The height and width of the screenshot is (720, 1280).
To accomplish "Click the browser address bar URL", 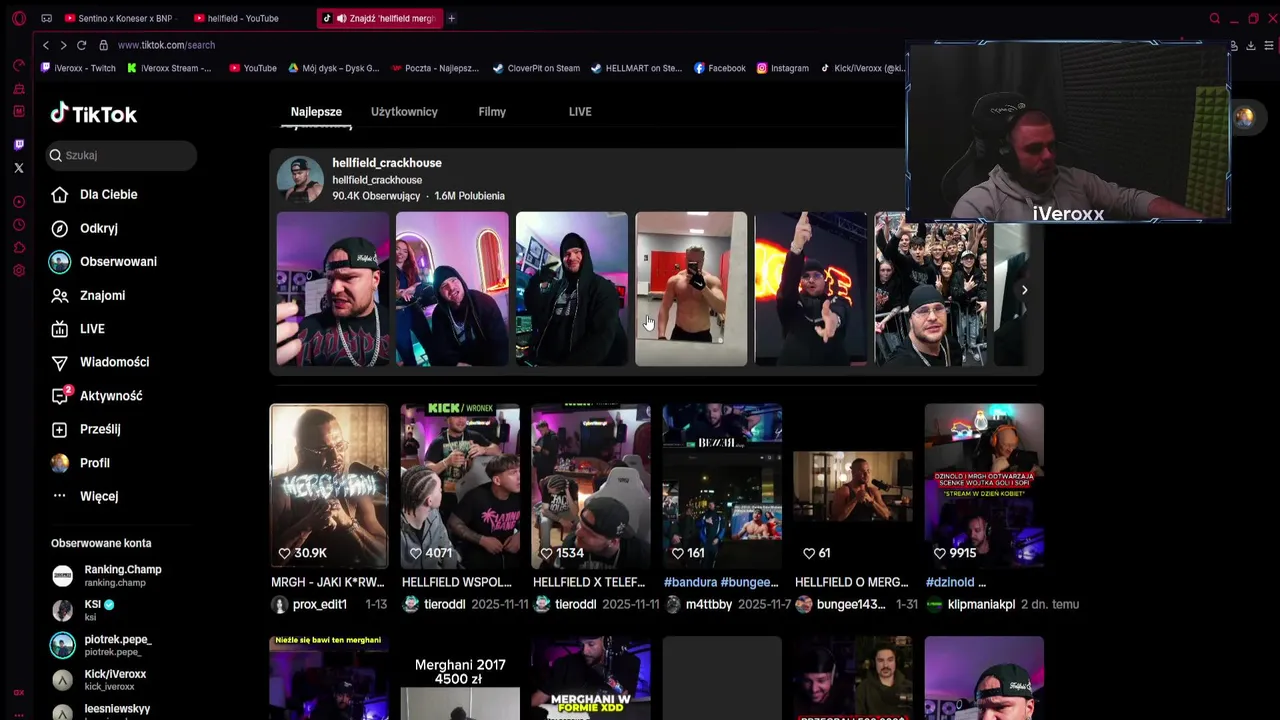I will (x=166, y=45).
